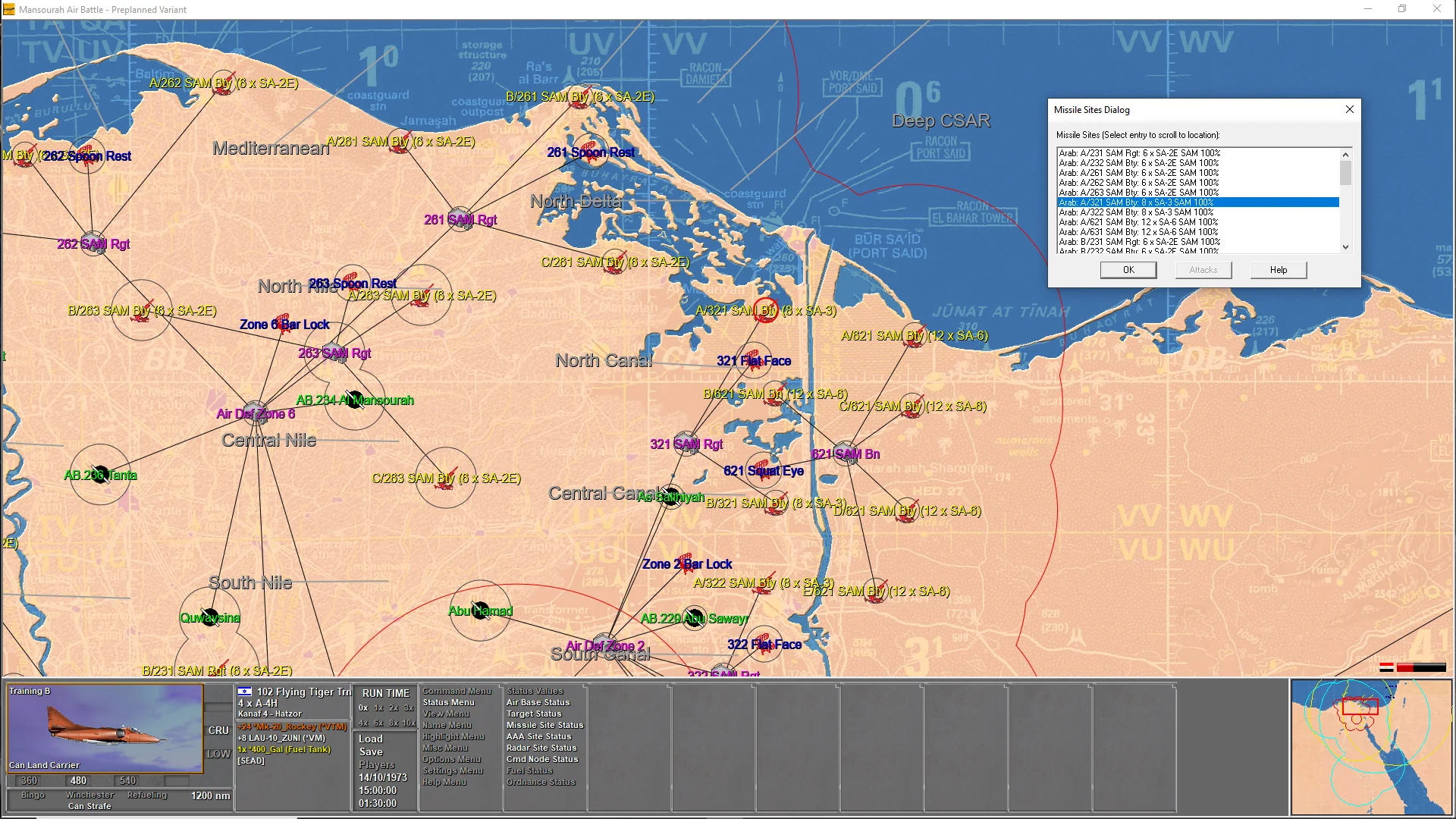Viewport: 1456px width, 819px height.
Task: Open the Options Menu
Action: click(452, 760)
